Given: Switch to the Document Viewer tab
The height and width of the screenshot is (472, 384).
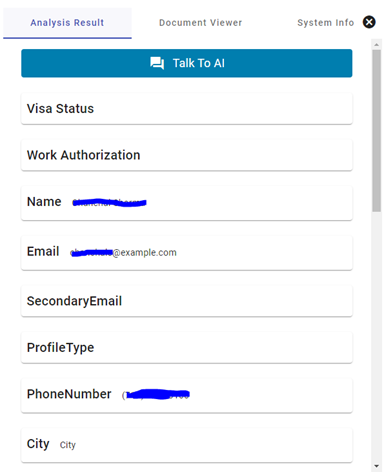Looking at the screenshot, I should pyautogui.click(x=200, y=23).
